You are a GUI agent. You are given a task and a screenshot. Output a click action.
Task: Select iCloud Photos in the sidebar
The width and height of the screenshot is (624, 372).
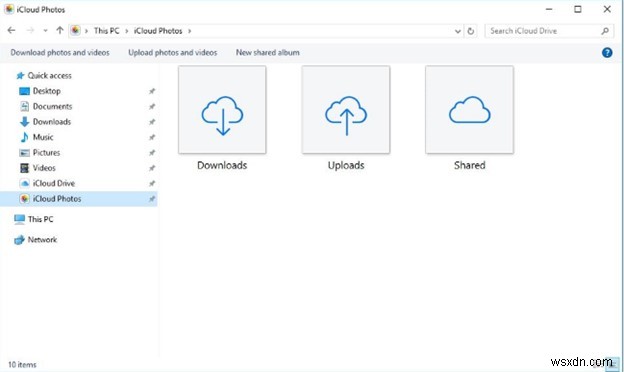pos(78,199)
